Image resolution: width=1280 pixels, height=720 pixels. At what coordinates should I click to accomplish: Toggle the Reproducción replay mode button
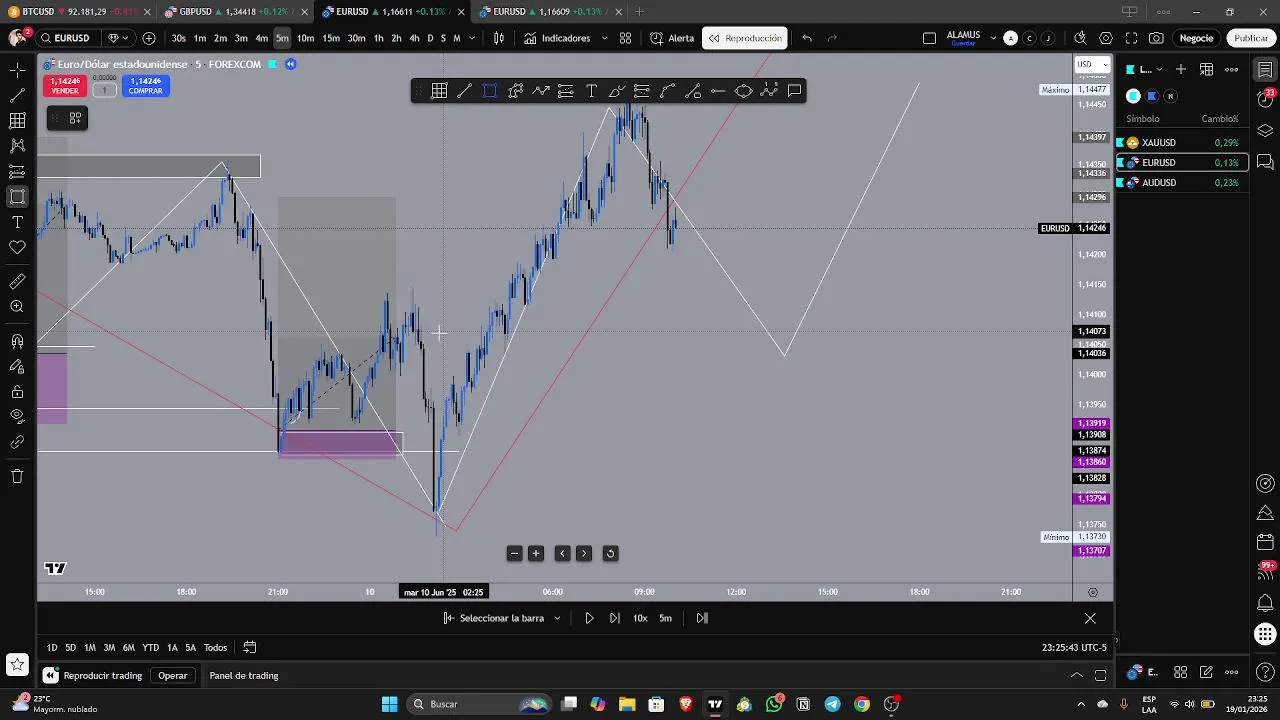tap(746, 38)
